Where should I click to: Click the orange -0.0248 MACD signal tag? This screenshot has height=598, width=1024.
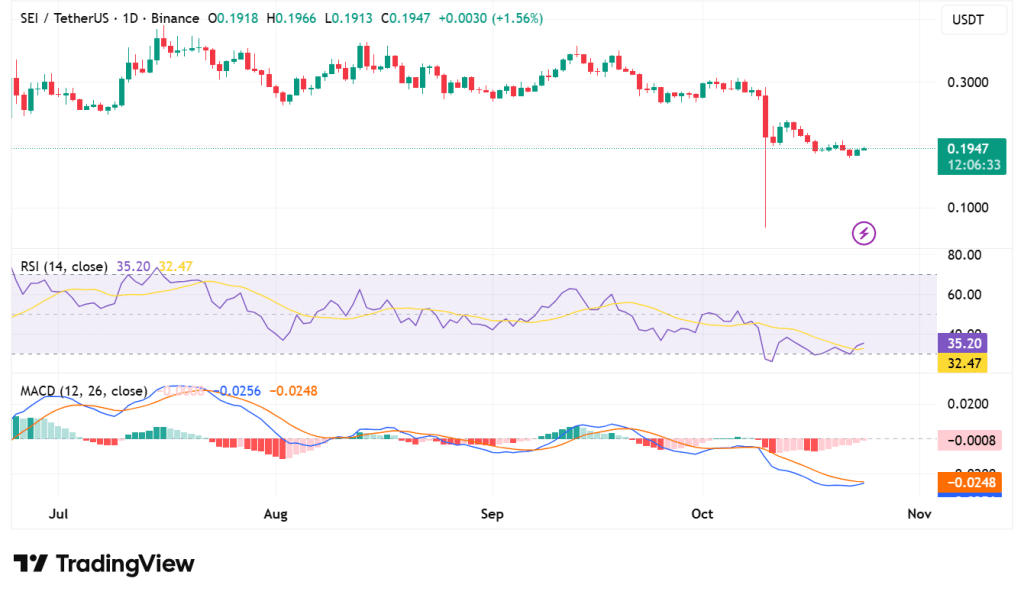(x=964, y=484)
